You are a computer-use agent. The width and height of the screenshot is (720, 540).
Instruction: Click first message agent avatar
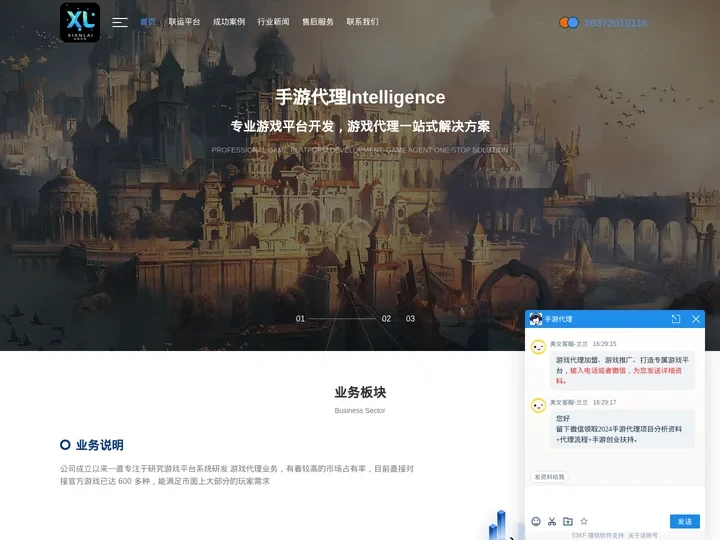538,347
